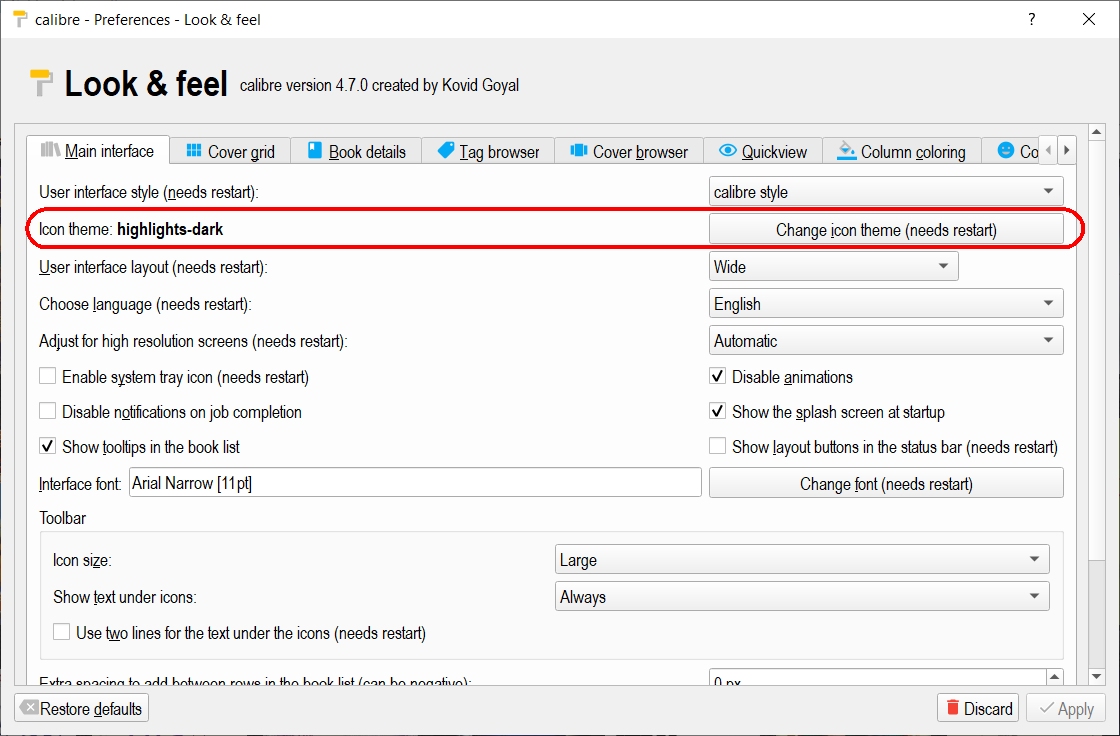Click the Quickview eye icon
This screenshot has height=736, width=1120.
tap(728, 151)
